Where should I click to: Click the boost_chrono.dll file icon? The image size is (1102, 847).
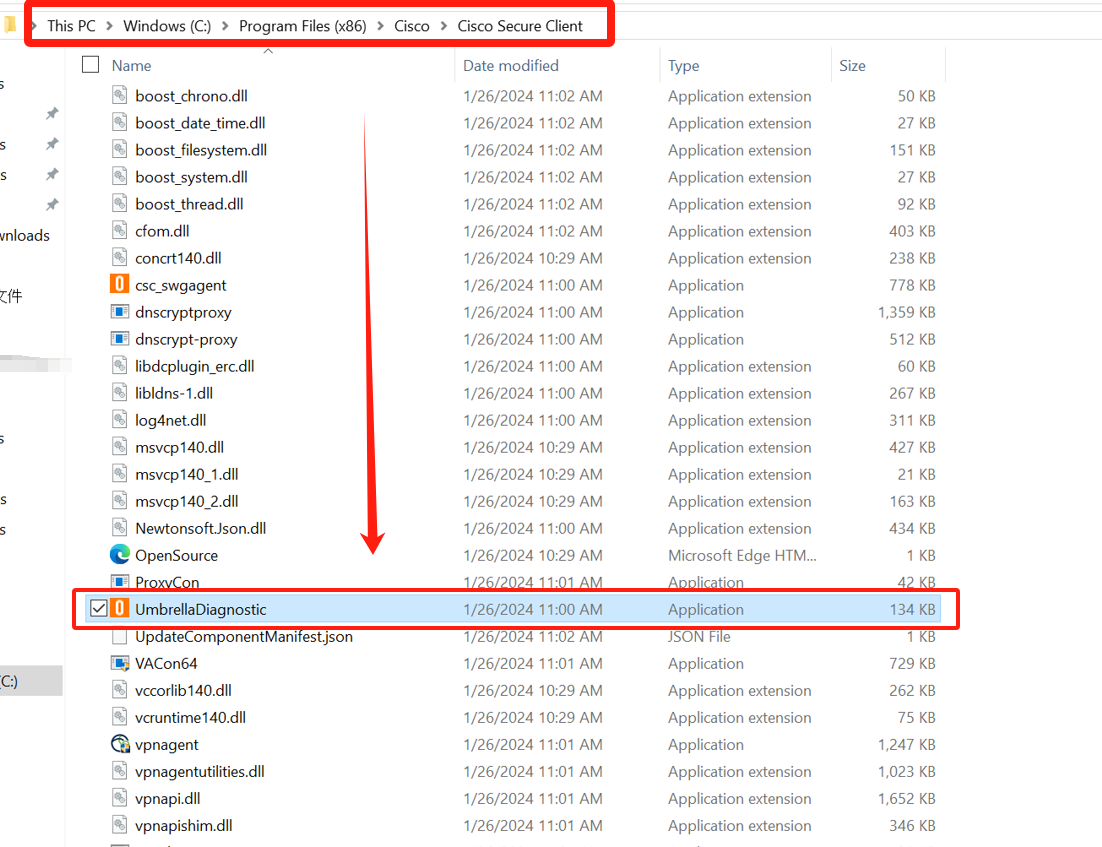click(x=119, y=96)
